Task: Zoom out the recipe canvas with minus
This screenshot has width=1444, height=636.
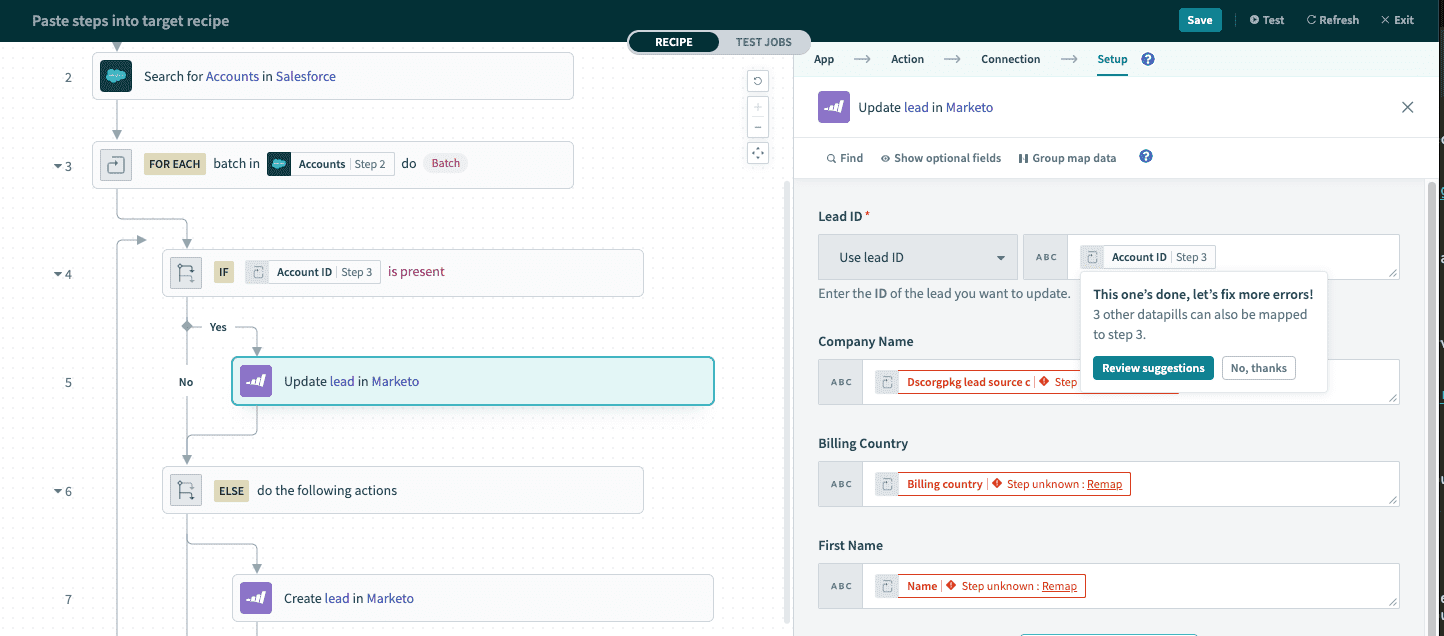Action: point(758,127)
